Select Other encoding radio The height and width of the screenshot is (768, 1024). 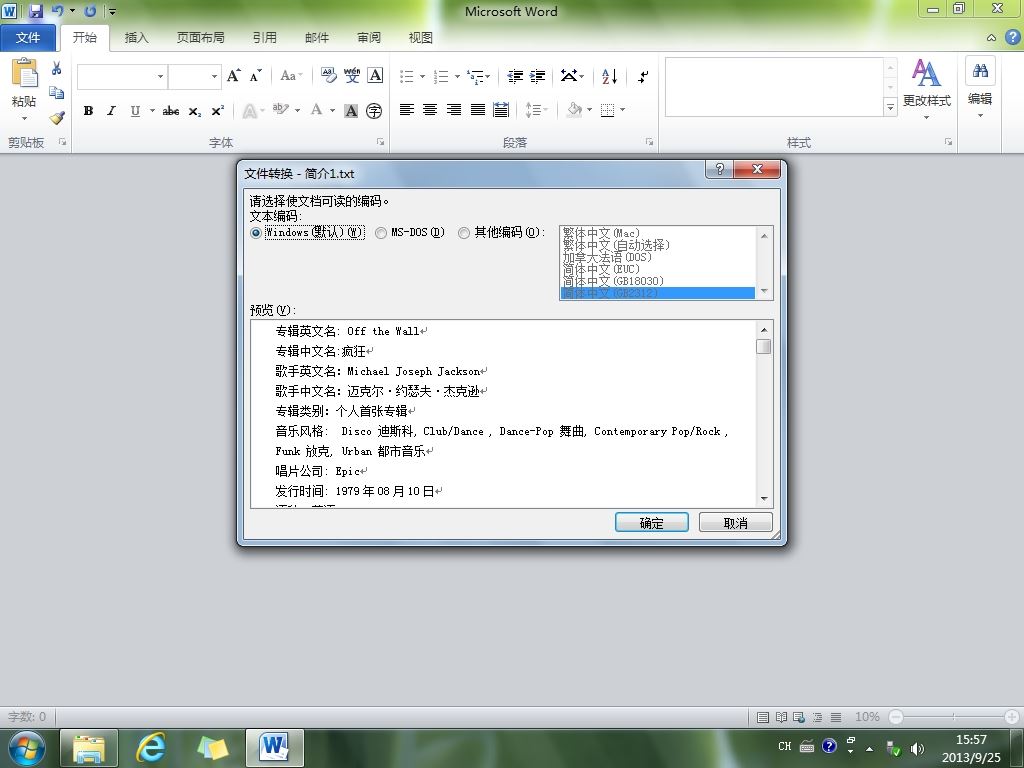point(464,233)
